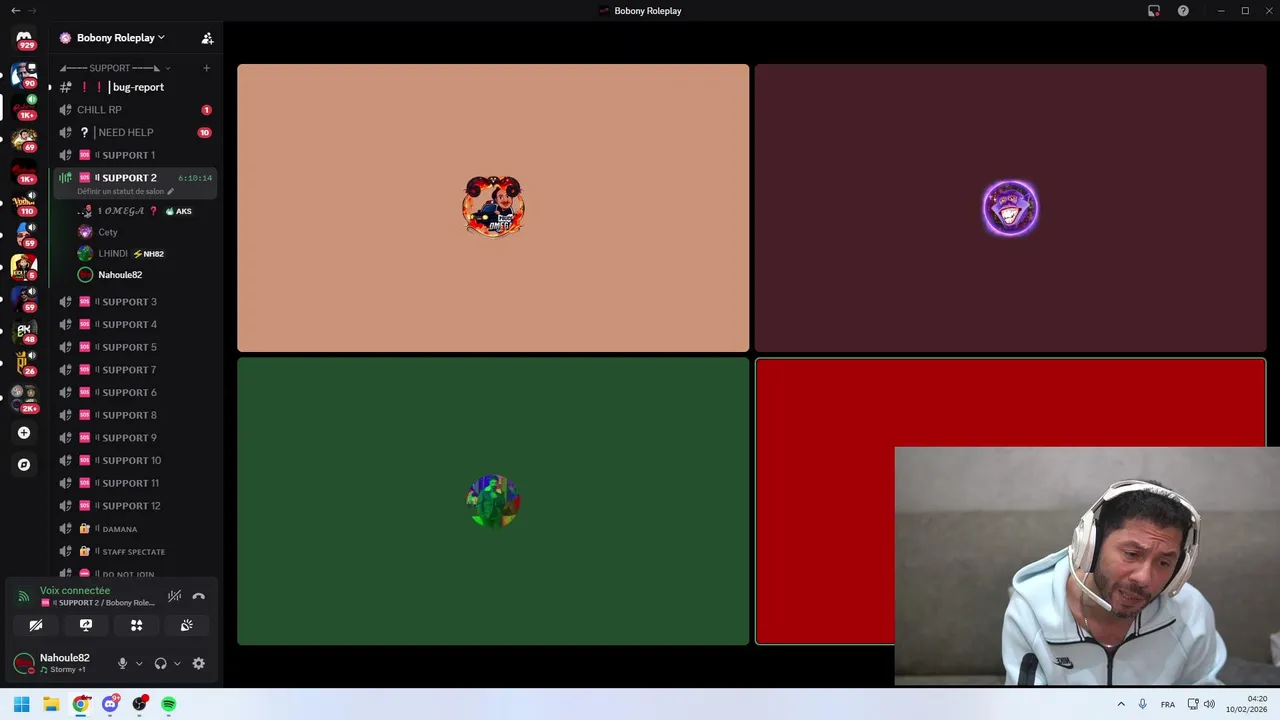Image resolution: width=1280 pixels, height=720 pixels.
Task: Click the invite members icon beside server name
Action: (207, 38)
